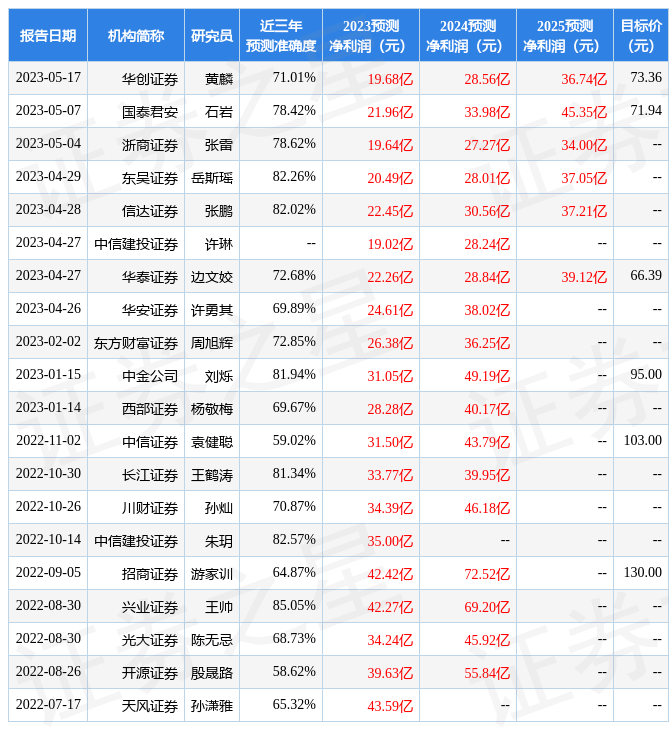Click the 85.05% accuracy cell
This screenshot has height=730, width=669.
[294, 606]
